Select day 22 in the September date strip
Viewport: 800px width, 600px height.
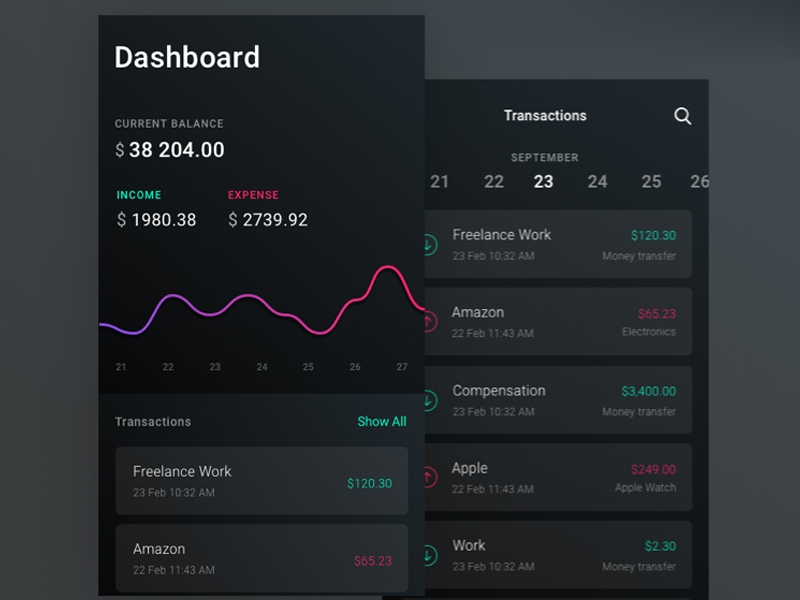point(494,182)
